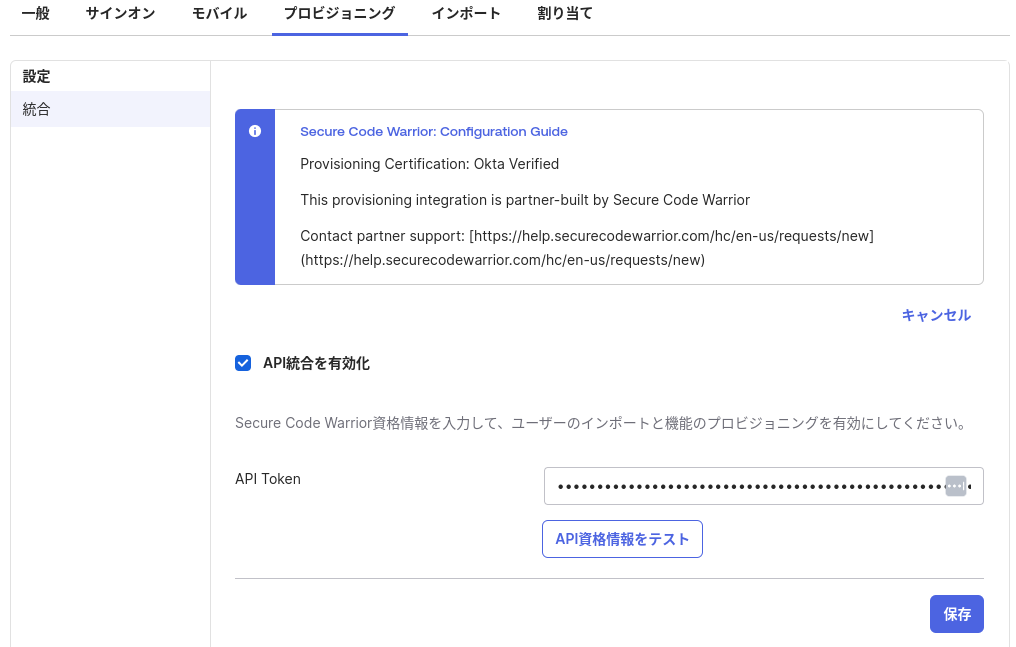
Task: Click the API資格情報をテスト button
Action: [x=622, y=539]
